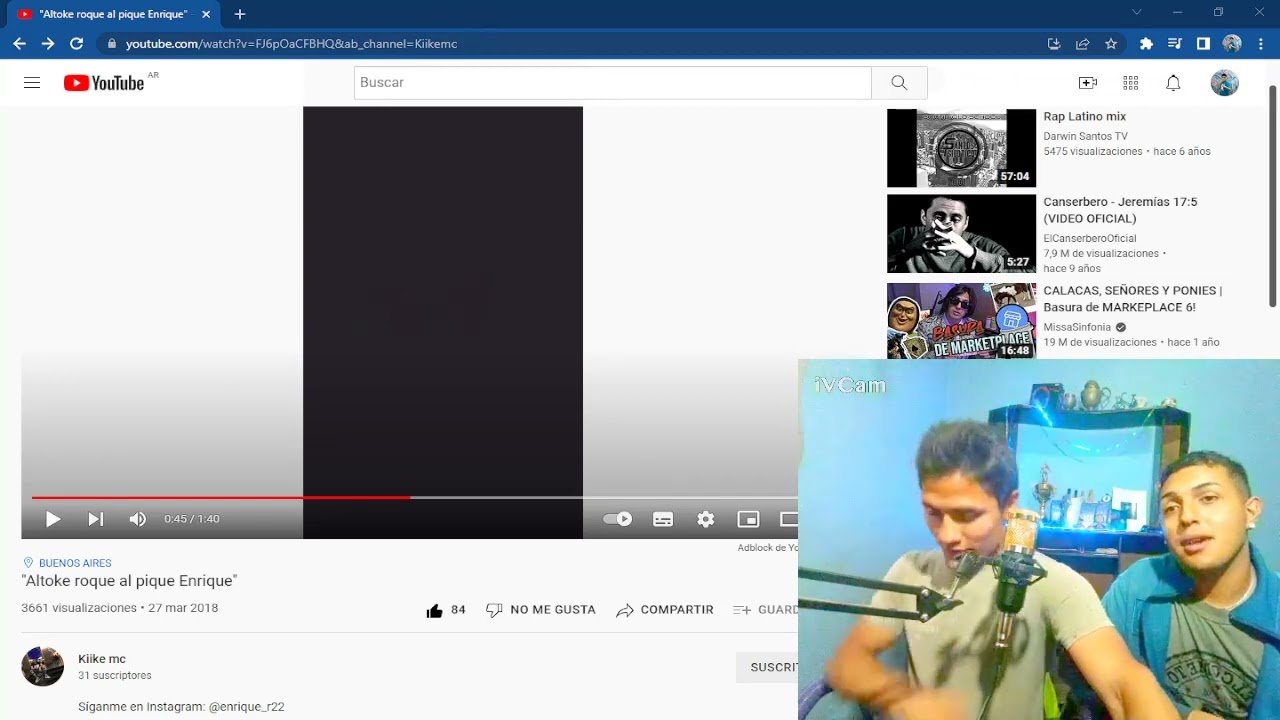Click the page vertical scrollbar
Viewport: 1280px width, 720px height.
coord(1273,195)
